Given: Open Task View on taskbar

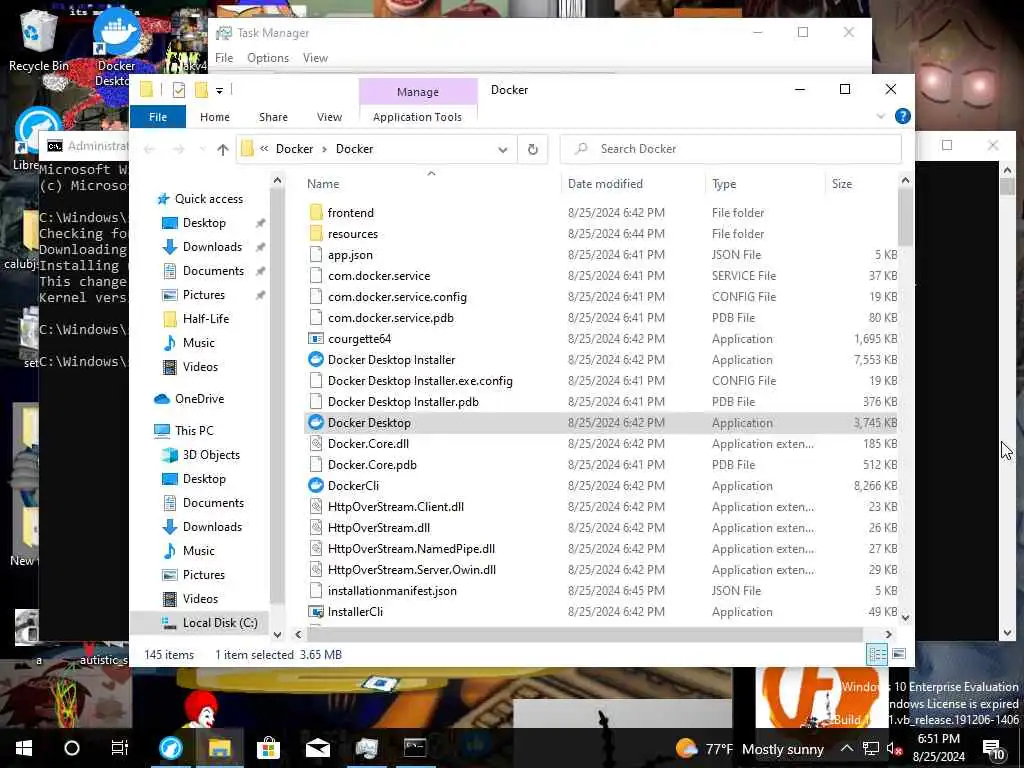Looking at the screenshot, I should pyautogui.click(x=120, y=748).
